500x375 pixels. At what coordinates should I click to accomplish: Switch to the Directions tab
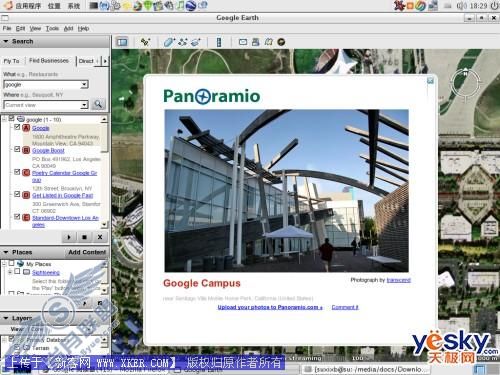point(87,61)
